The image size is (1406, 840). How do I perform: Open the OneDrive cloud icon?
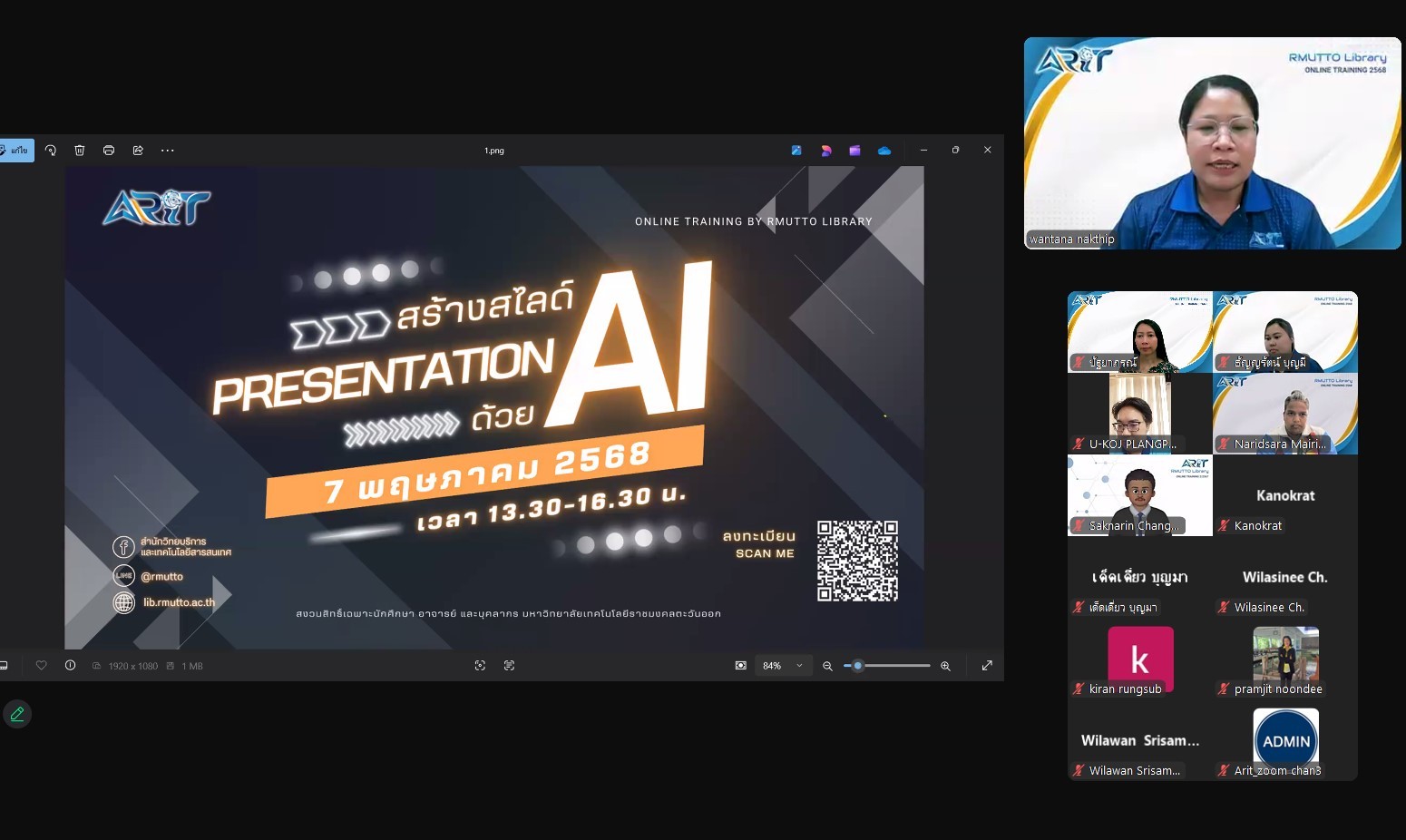[884, 151]
